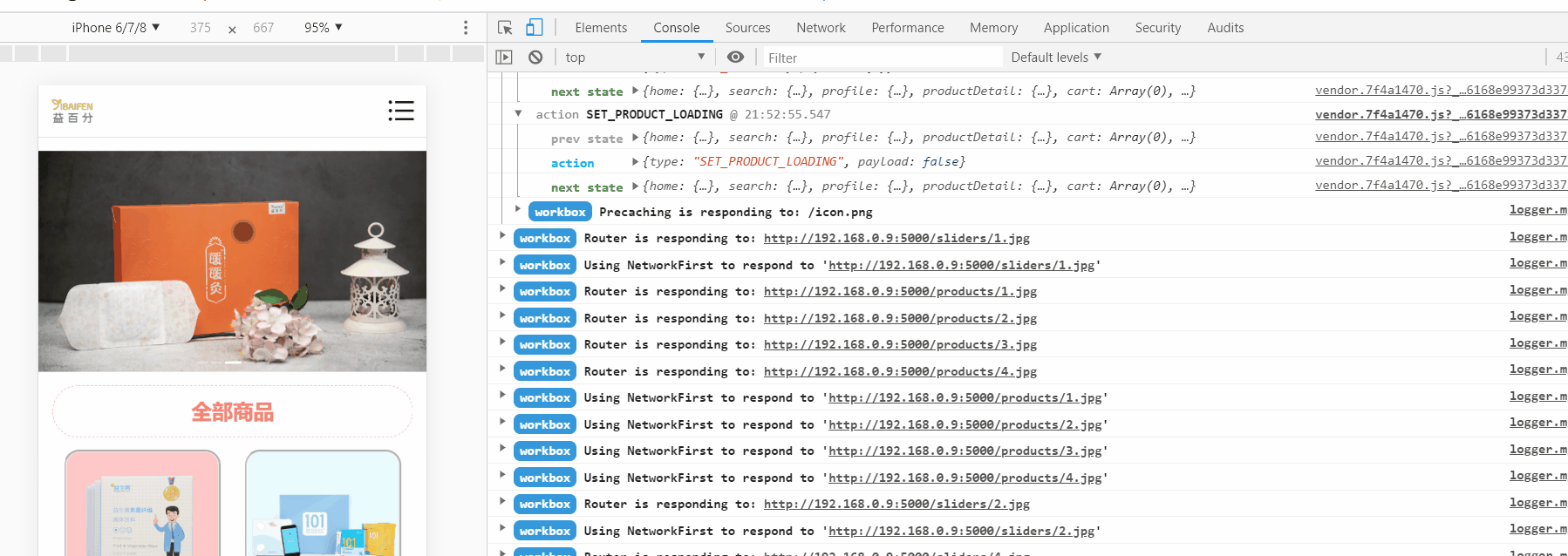The width and height of the screenshot is (1568, 556).
Task: Switch to the Application tab
Action: click(x=1076, y=28)
